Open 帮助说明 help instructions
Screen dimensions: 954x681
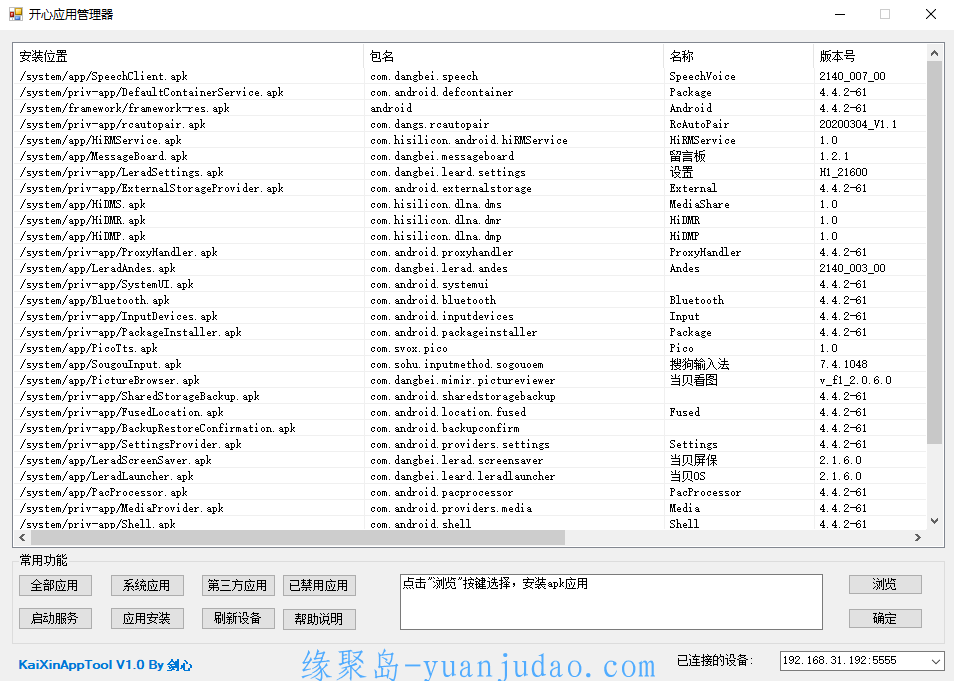tap(319, 619)
